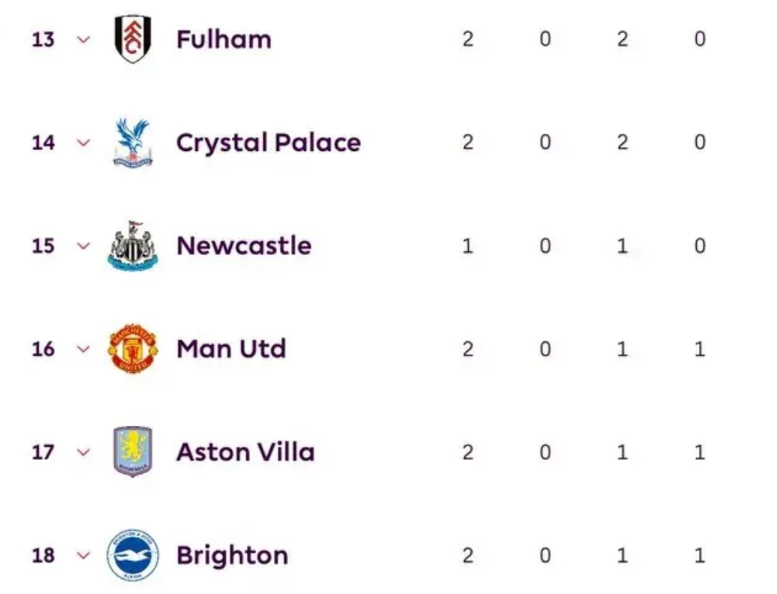Expand the Aston Villa row chevron
The width and height of the screenshot is (777, 594).
[x=83, y=453]
